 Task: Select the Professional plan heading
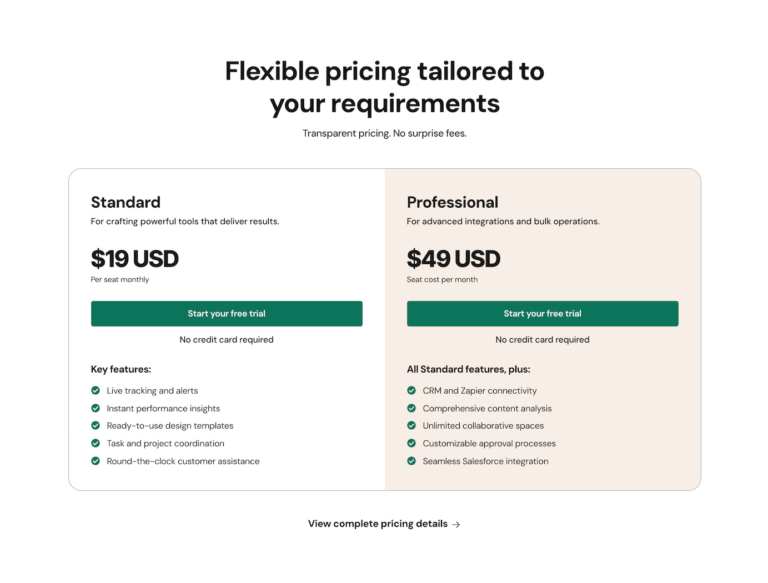pyautogui.click(x=453, y=202)
